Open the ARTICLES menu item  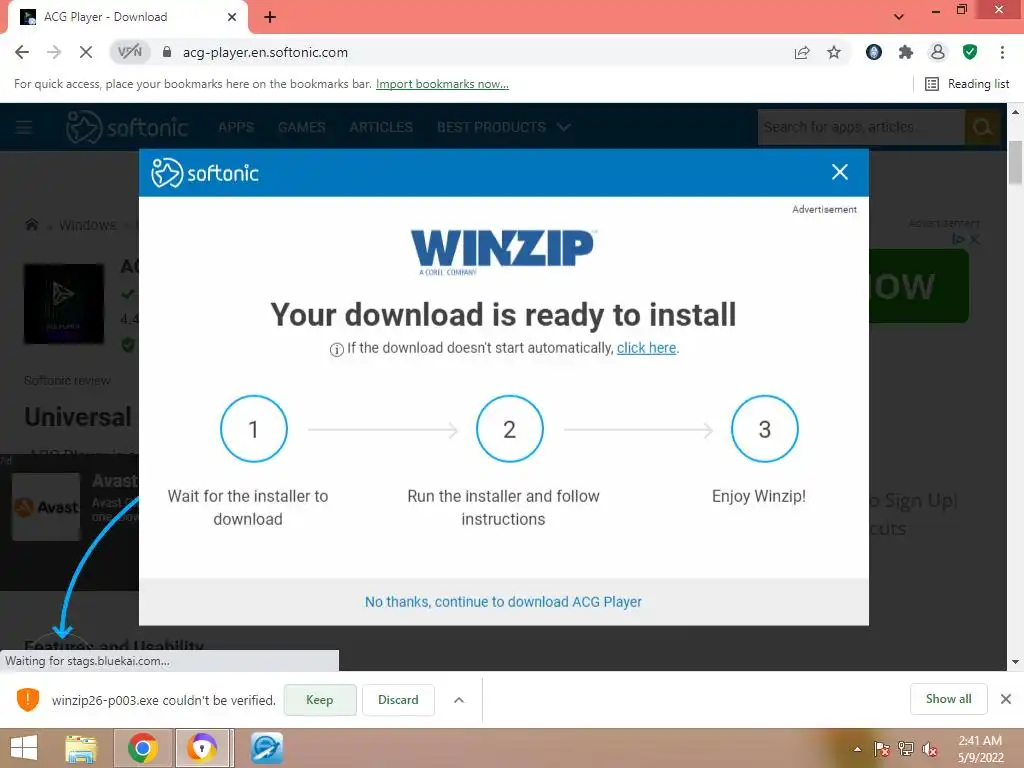[x=381, y=127]
